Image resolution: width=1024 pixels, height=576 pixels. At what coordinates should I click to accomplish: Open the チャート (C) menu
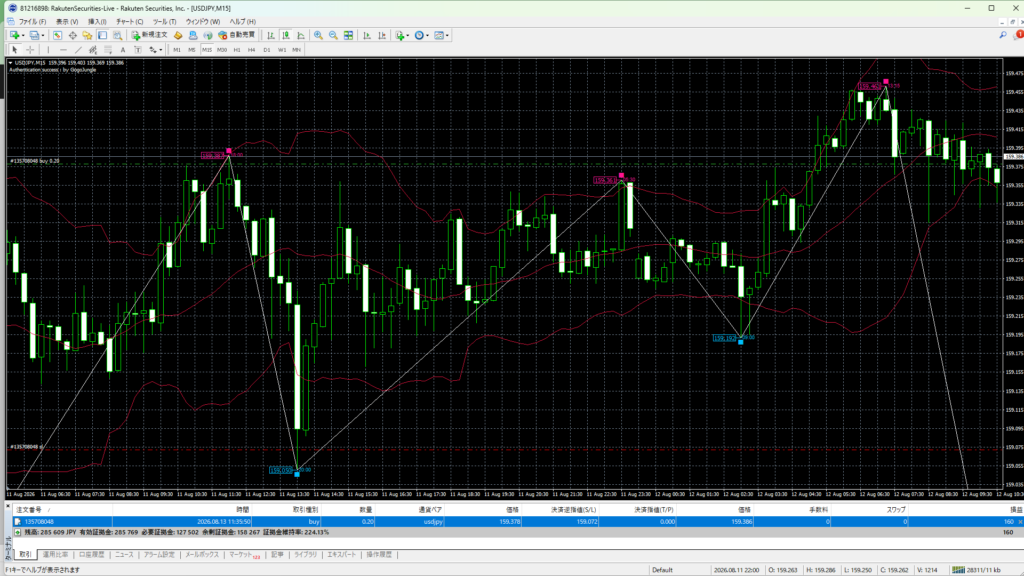129,22
